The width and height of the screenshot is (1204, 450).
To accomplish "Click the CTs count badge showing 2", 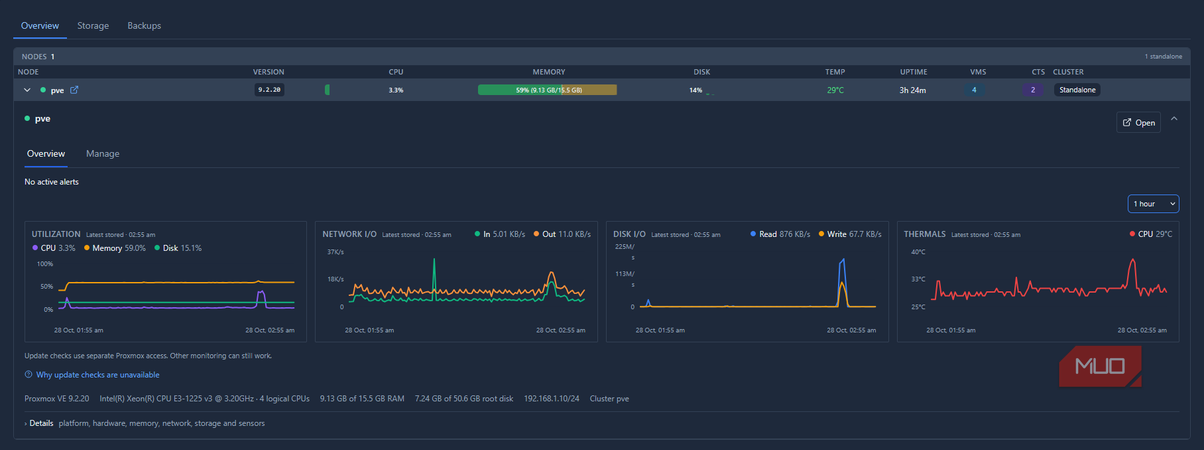I will [1033, 90].
